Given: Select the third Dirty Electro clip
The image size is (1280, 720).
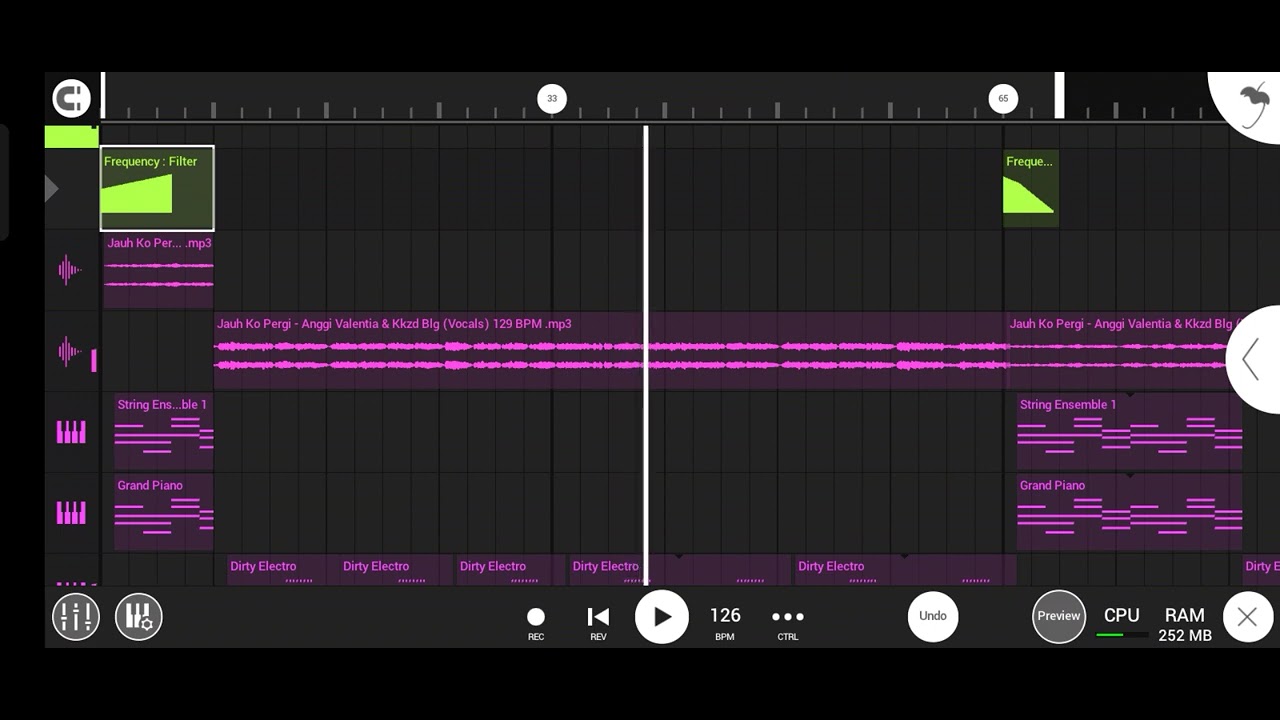Looking at the screenshot, I should 509,570.
